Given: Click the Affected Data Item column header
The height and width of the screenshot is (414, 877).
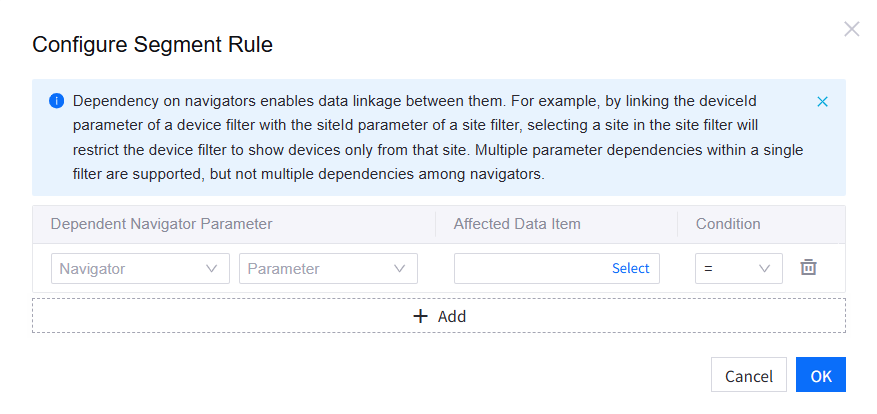Looking at the screenshot, I should click(517, 224).
